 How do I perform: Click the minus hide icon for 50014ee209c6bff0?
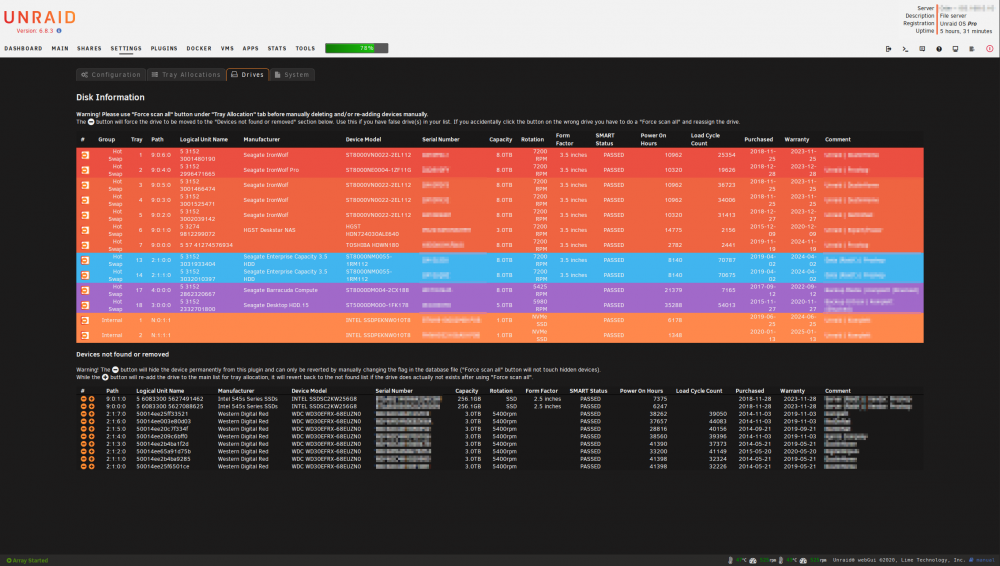[x=83, y=436]
